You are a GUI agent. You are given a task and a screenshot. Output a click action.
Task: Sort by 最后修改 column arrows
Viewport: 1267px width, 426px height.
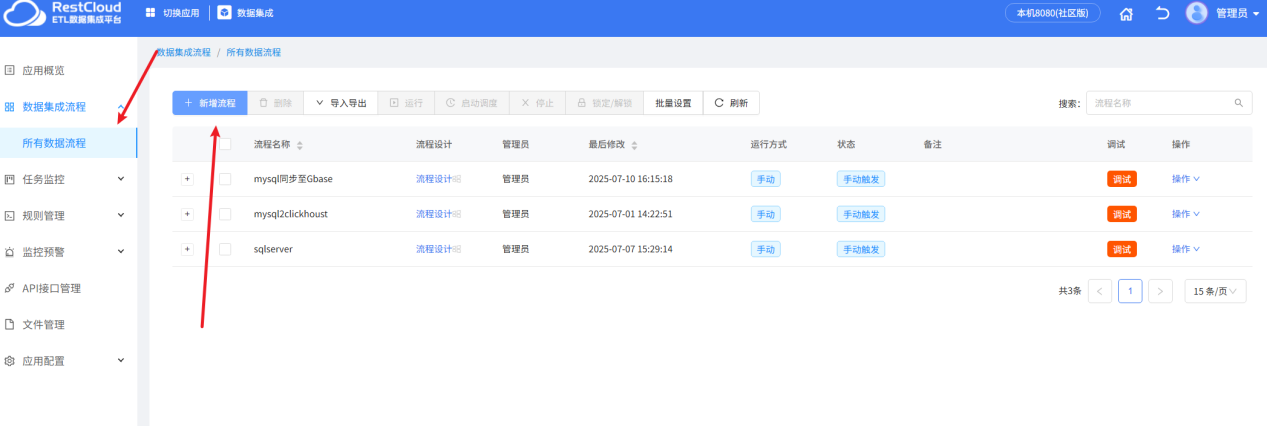634,145
